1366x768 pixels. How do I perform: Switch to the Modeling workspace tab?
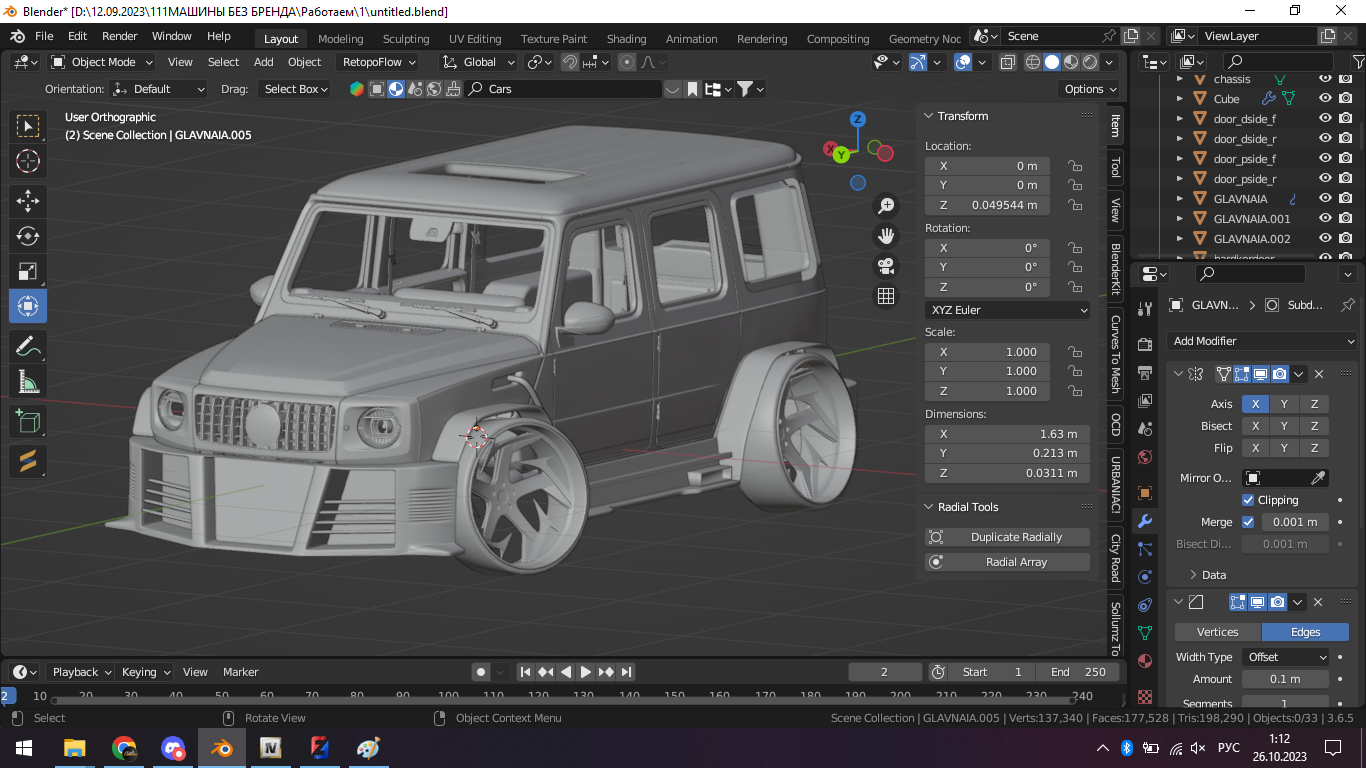tap(341, 39)
